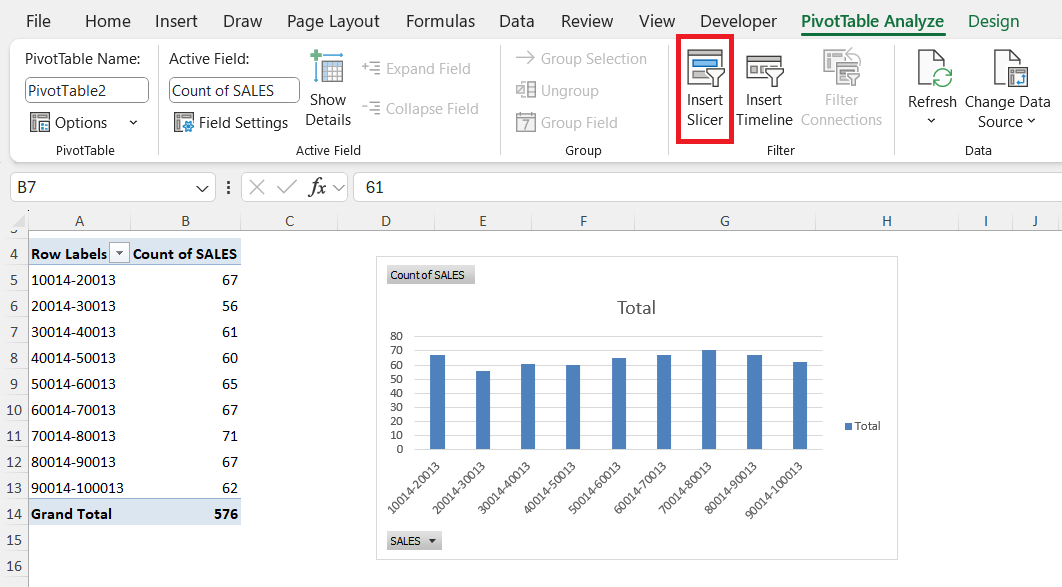Viewport: 1062px width, 587px height.
Task: Open the Formulas ribbon tab
Action: click(440, 21)
